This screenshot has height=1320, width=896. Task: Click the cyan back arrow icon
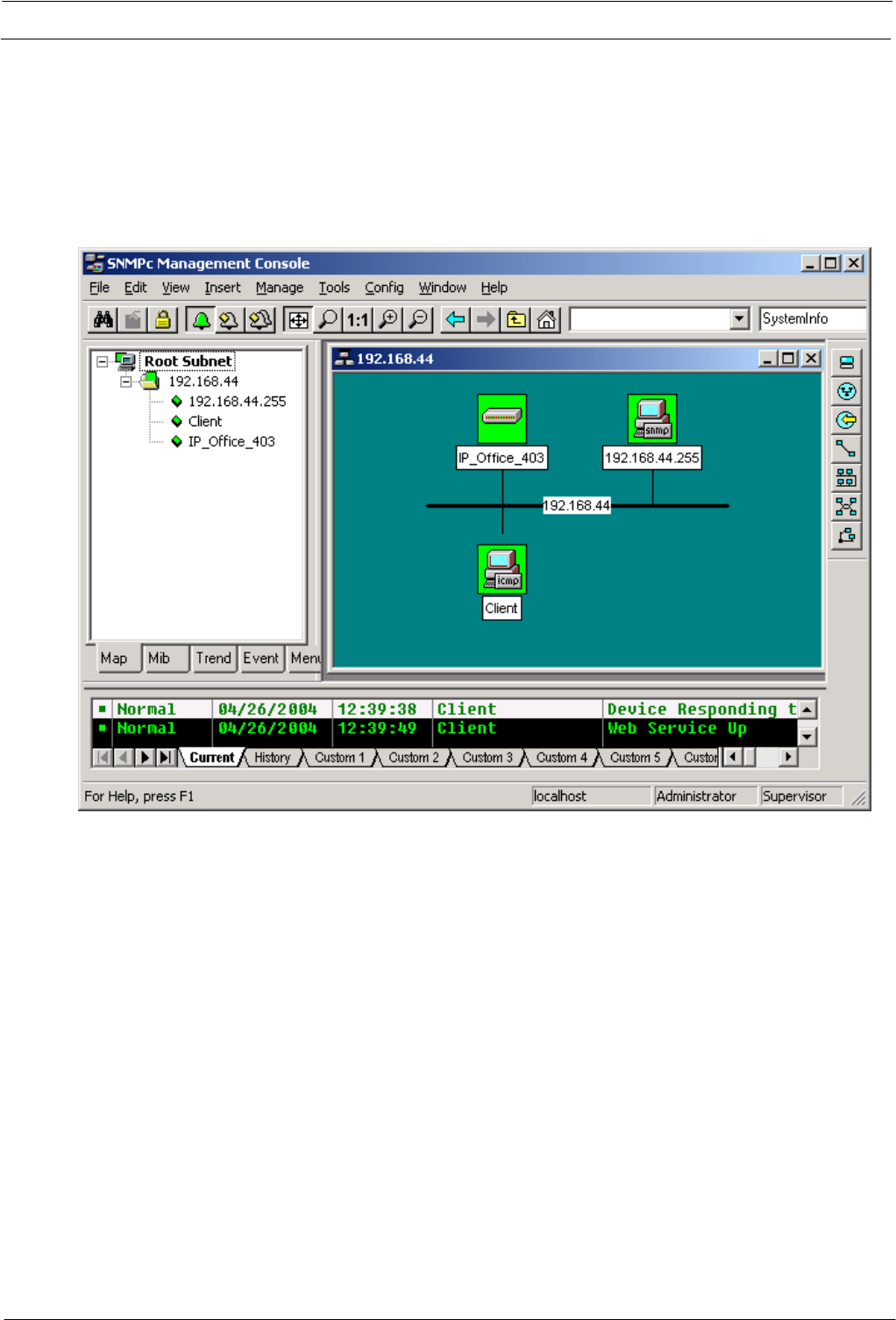[456, 320]
